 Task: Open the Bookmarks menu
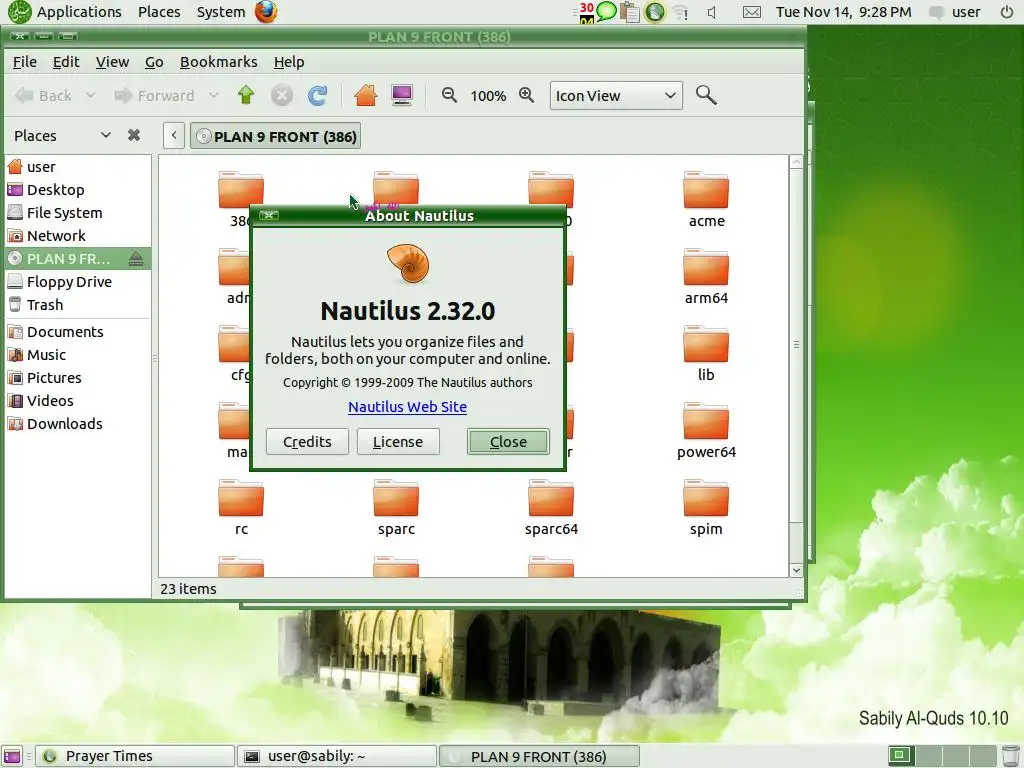coord(219,61)
